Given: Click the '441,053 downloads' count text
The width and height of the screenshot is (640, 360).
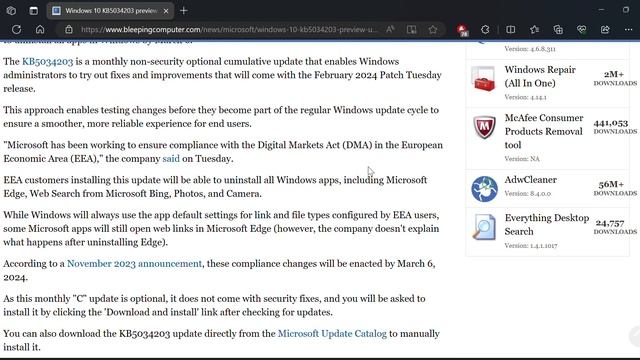Looking at the screenshot, I should [615, 127].
